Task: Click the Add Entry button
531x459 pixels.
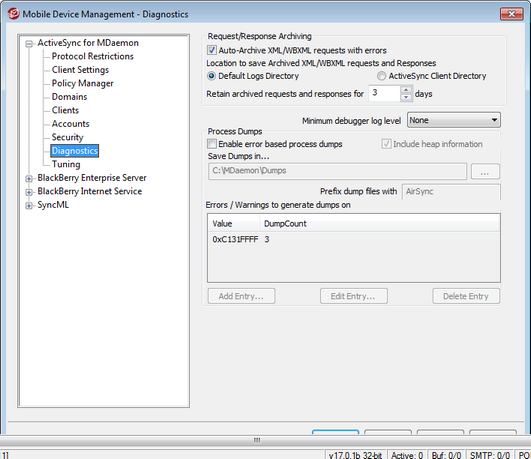Action: pyautogui.click(x=241, y=296)
